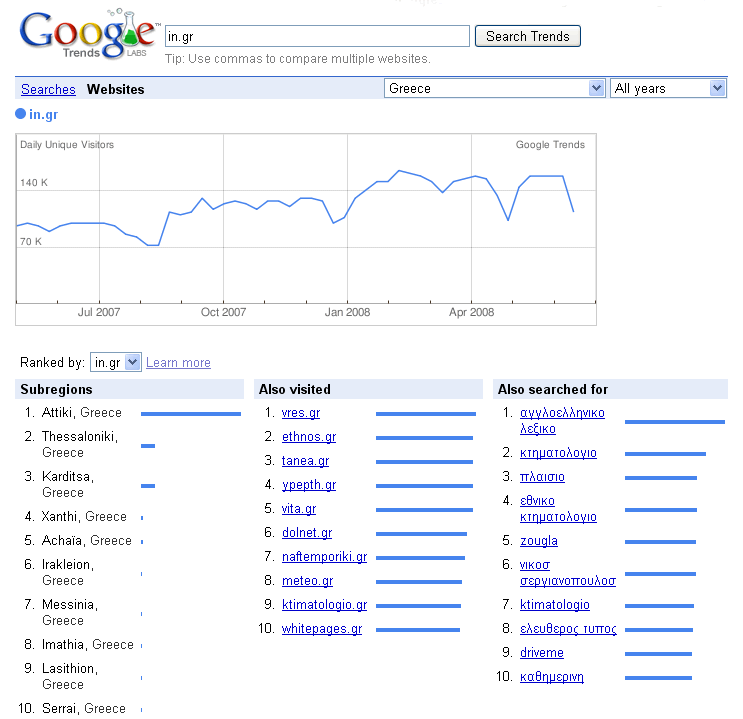Image resolution: width=743 pixels, height=719 pixels.
Task: Open the naftemporiki.gr link
Action: pyautogui.click(x=325, y=556)
